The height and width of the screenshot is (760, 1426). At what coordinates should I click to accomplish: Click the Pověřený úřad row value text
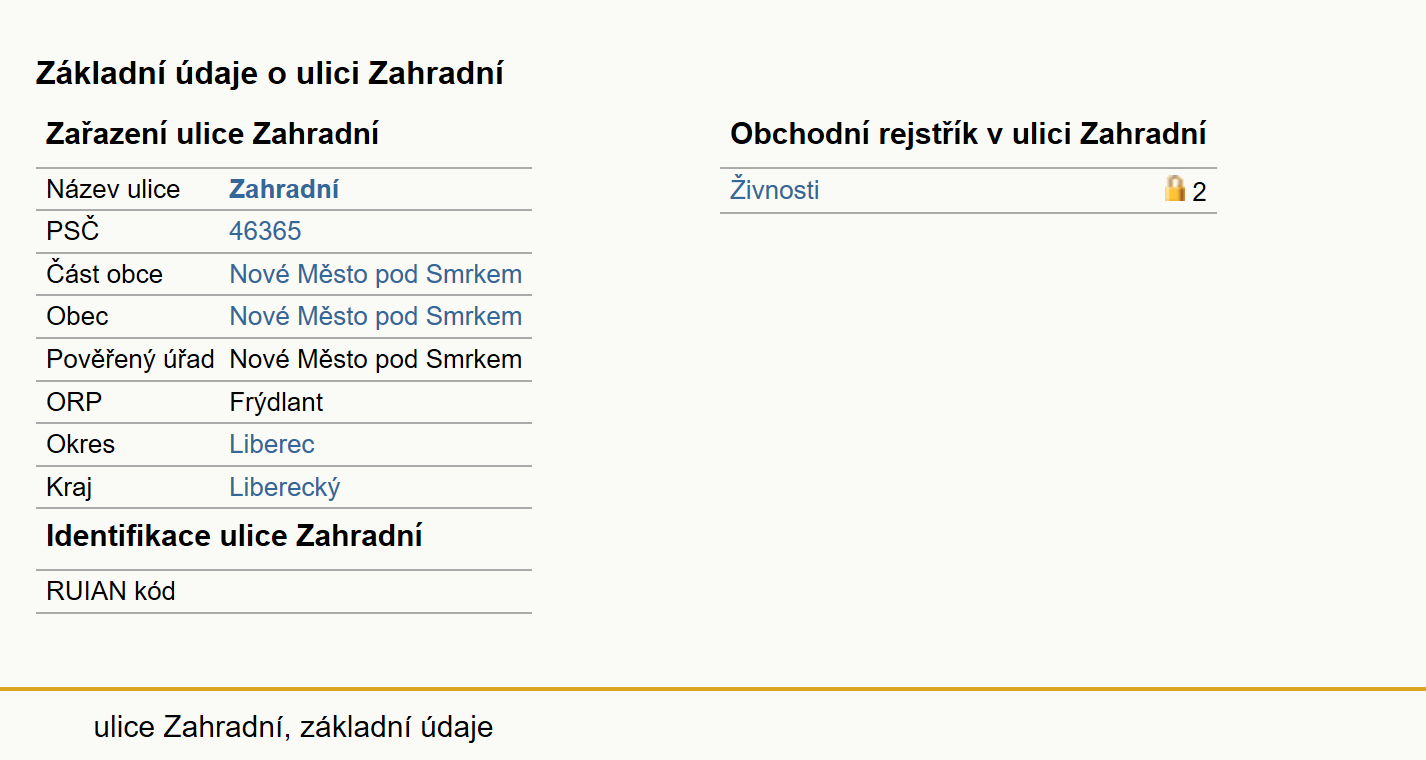376,359
